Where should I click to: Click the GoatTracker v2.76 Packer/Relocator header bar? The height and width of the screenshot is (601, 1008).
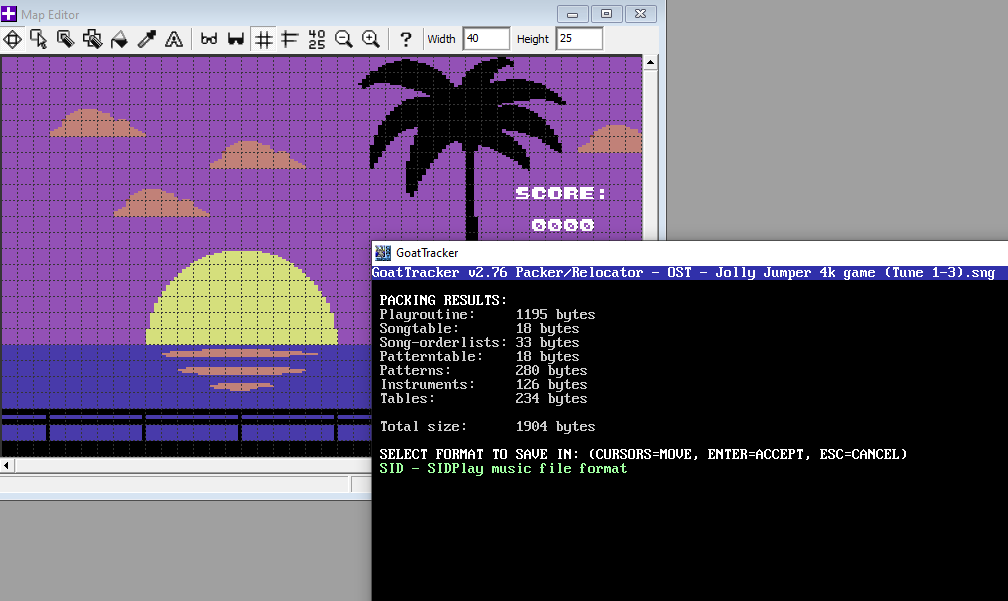pos(690,273)
